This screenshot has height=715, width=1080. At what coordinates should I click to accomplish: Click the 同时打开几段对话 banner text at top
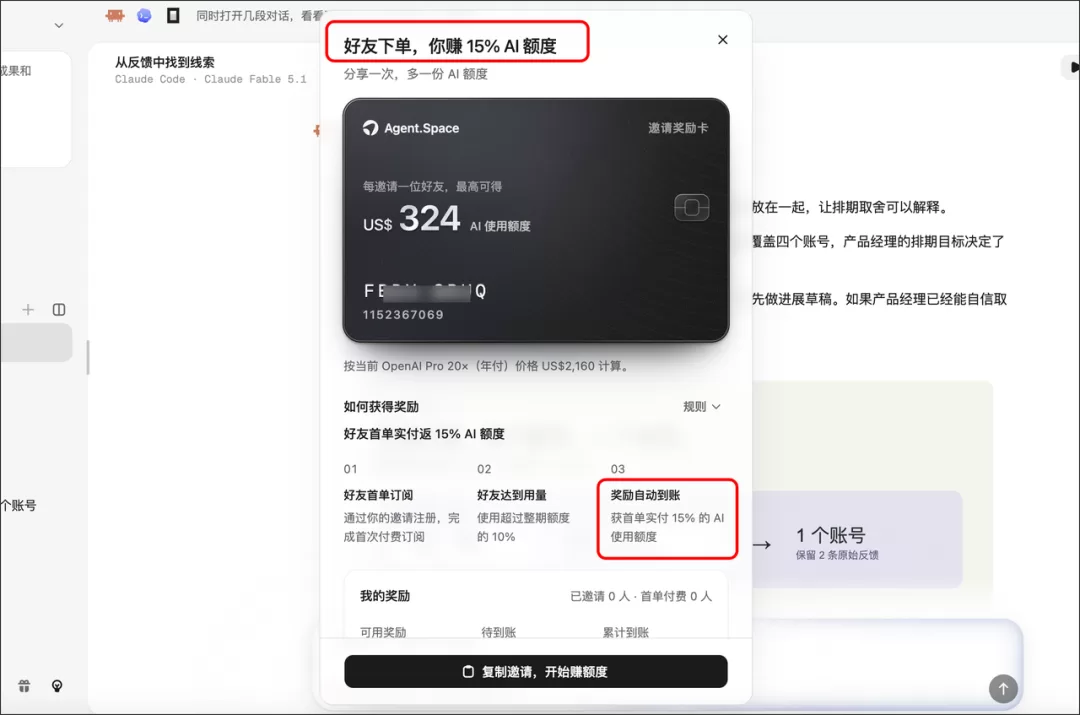(260, 15)
